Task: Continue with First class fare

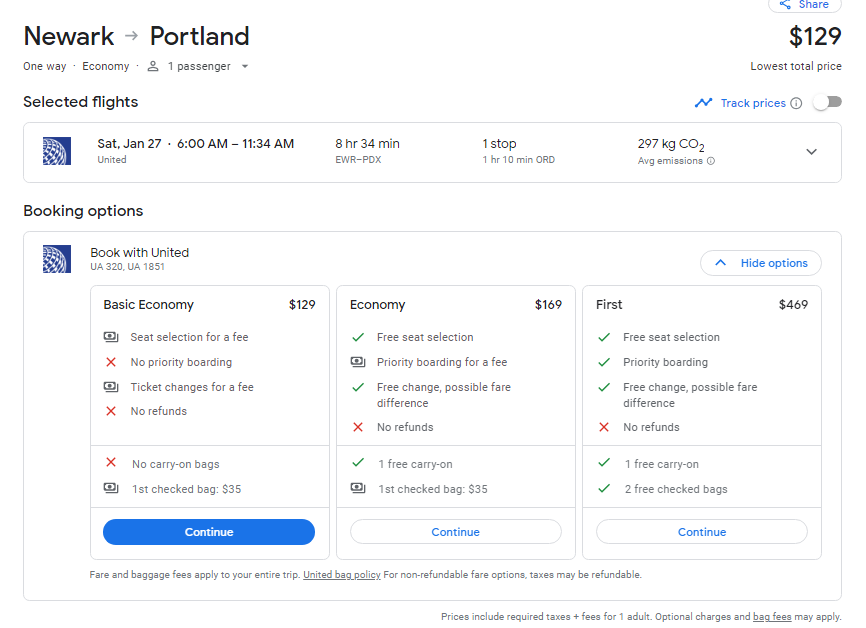Action: (x=701, y=532)
